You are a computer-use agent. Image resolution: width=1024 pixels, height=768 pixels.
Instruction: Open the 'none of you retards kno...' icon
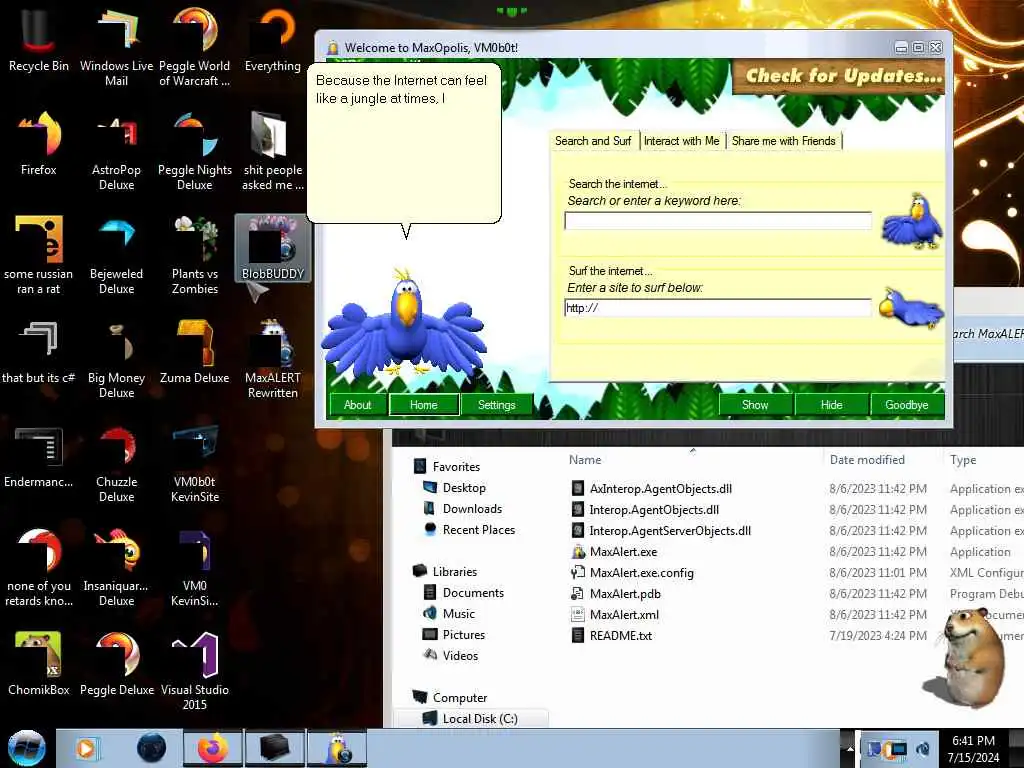click(39, 567)
